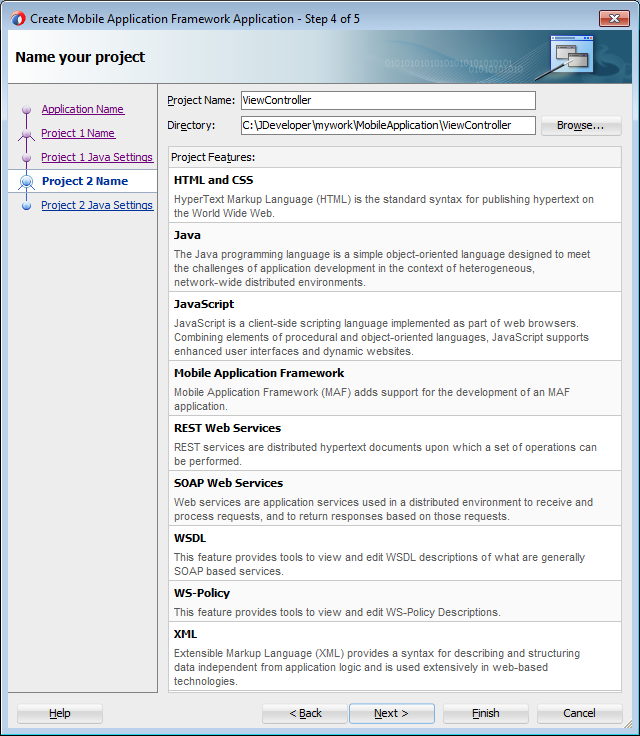Screen dimensions: 640x736
Task: Click the Project 2 Java Settings step bullet
Action: 26,206
